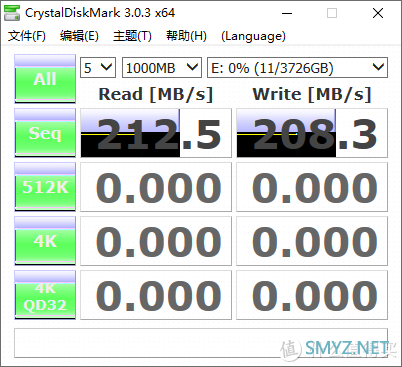Screen dimensions: 402x367
Task: Click the comment text box at bottom
Action: (x=201, y=343)
